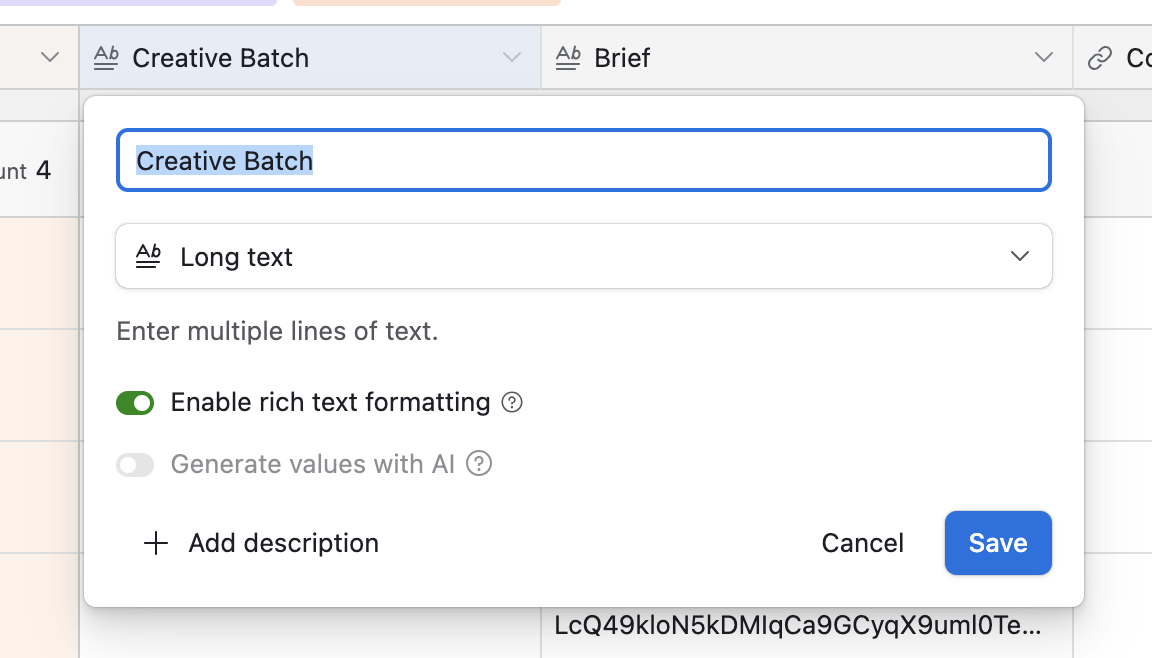Click the long text icon in field type selector
Viewport: 1152px width, 658px height.
pos(148,257)
